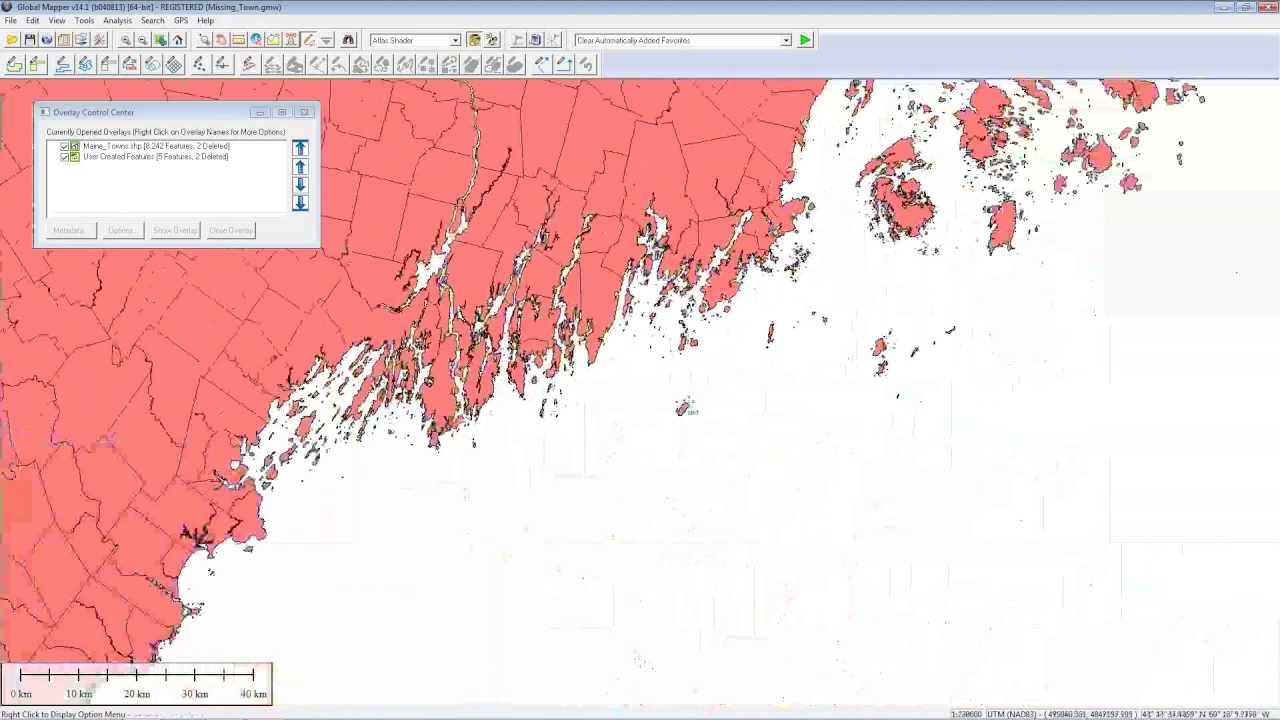Select the Zoom tool in toolbar

coord(204,40)
